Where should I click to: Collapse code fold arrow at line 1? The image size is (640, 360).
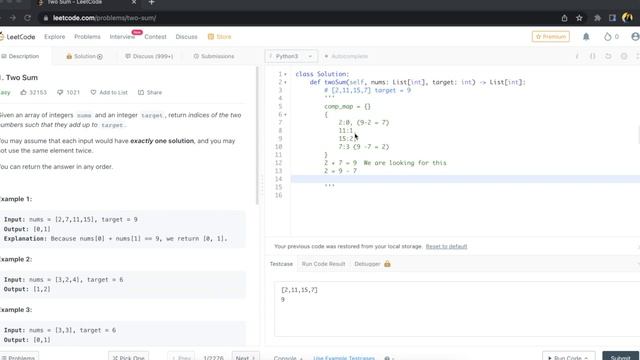point(285,74)
